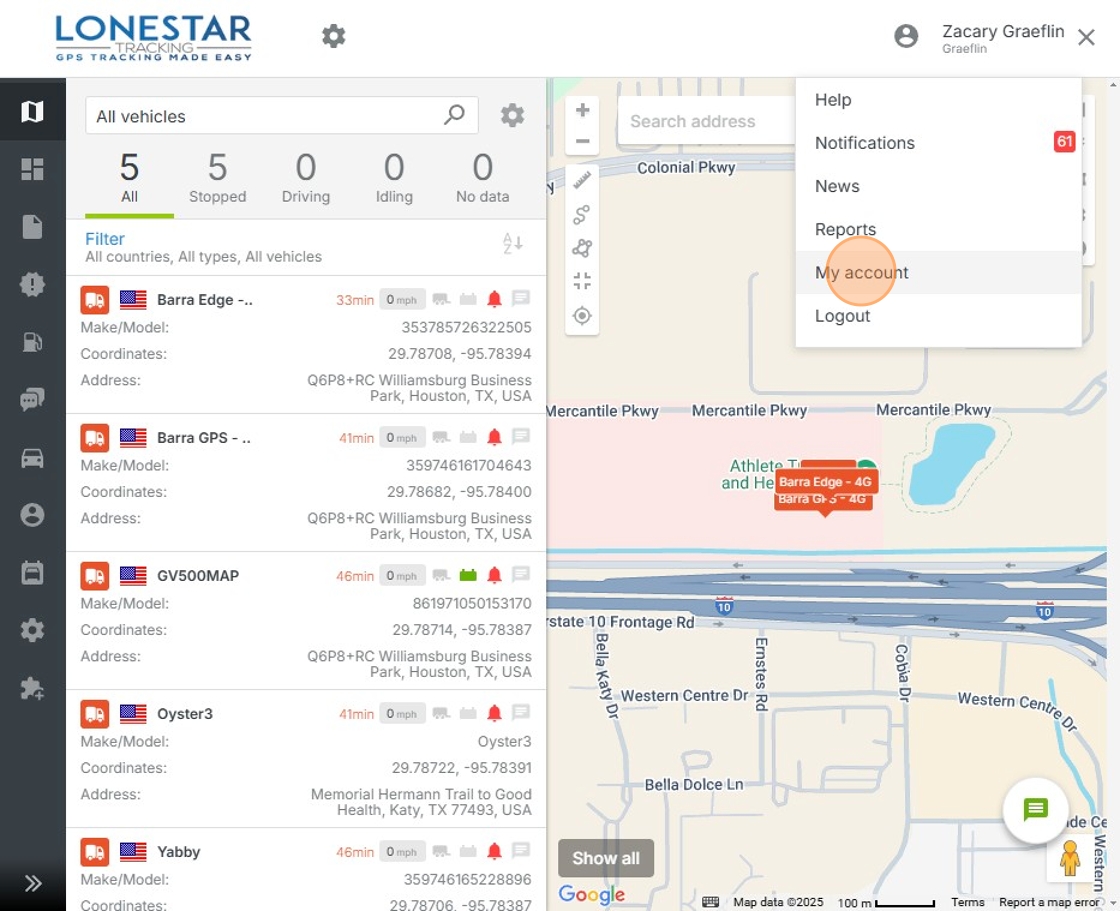Click the search magnifier in vehicles box
Viewport: 1120px width, 911px height.
point(454,114)
